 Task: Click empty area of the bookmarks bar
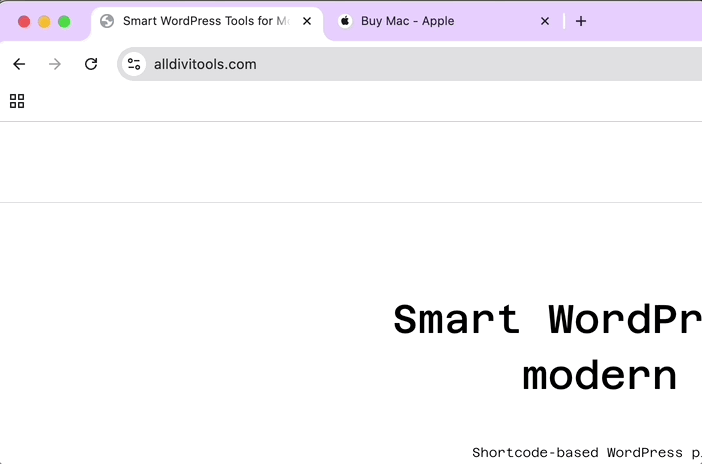point(350,101)
